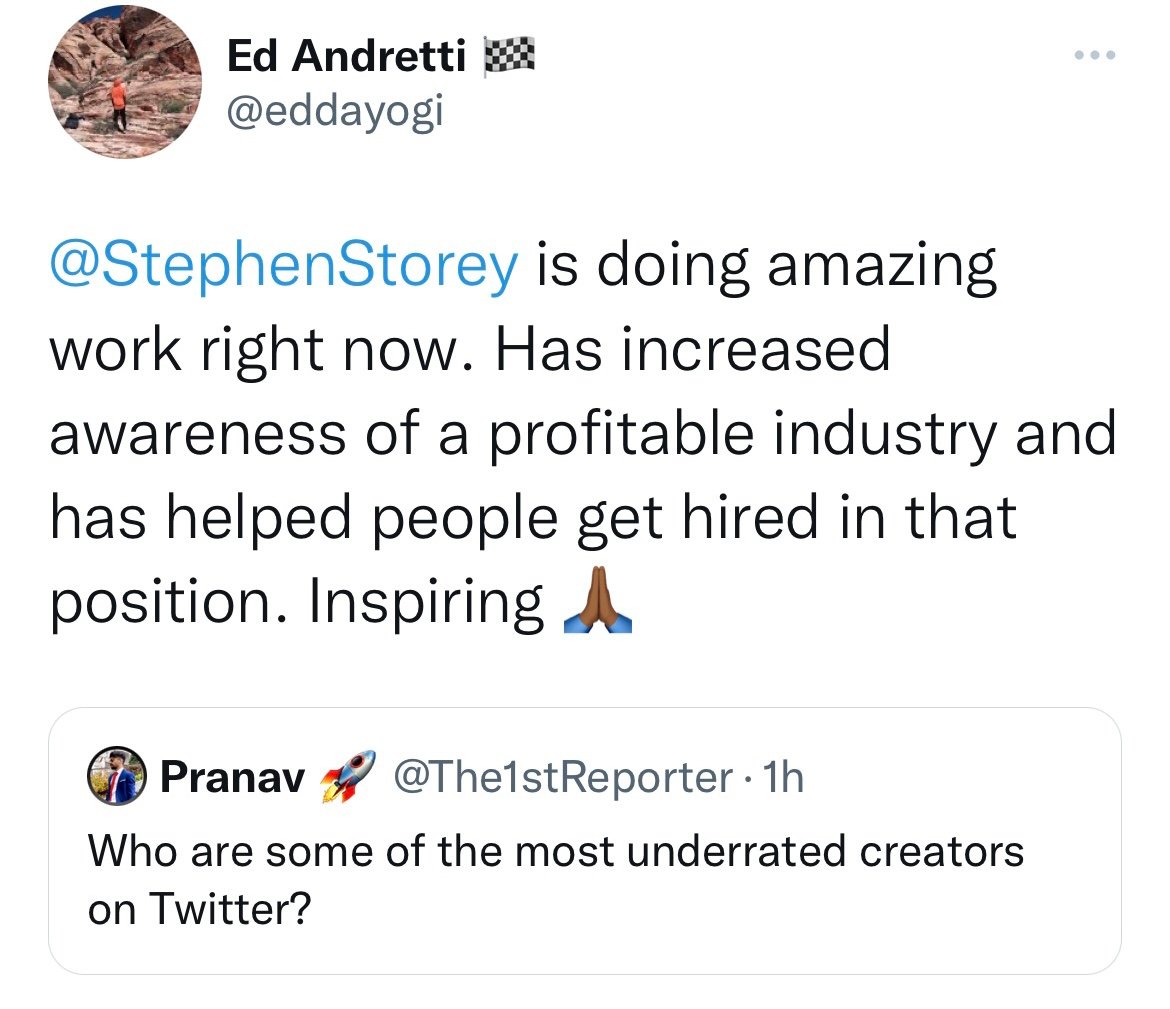Click the tweet line "awareness of a profitable industry and"

(x=582, y=435)
